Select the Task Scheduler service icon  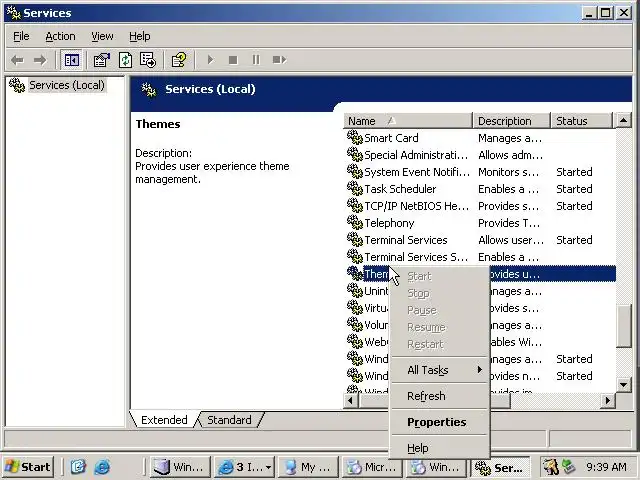tap(355, 189)
